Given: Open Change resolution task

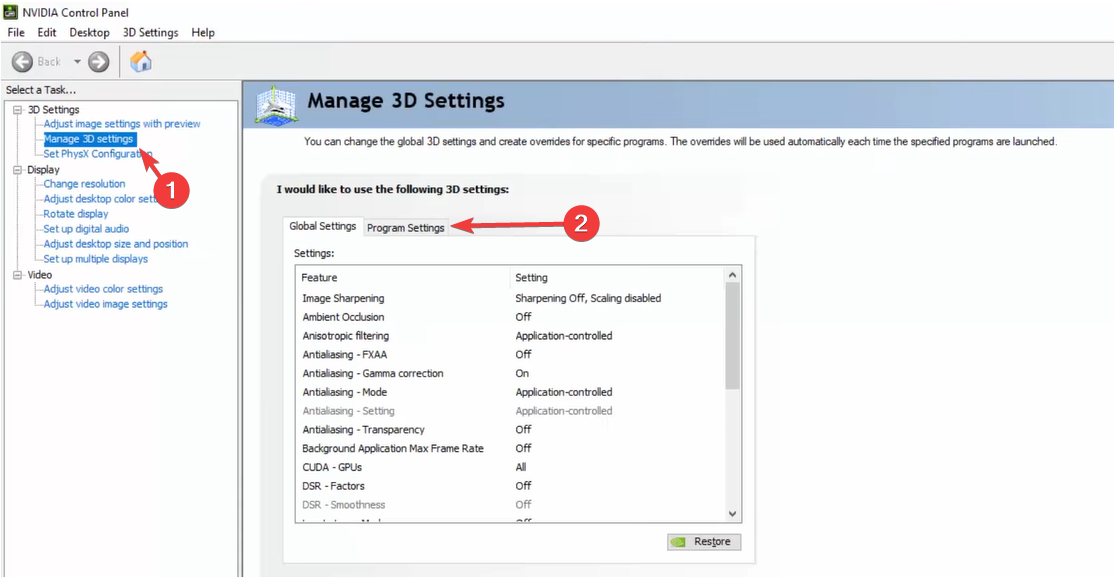Looking at the screenshot, I should (84, 183).
